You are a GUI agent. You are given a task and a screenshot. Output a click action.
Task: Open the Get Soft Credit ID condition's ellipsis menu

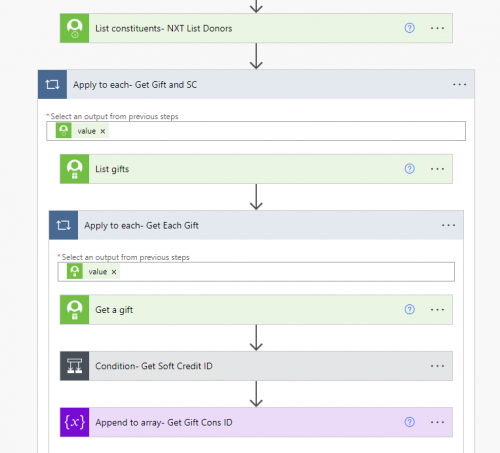click(x=437, y=366)
